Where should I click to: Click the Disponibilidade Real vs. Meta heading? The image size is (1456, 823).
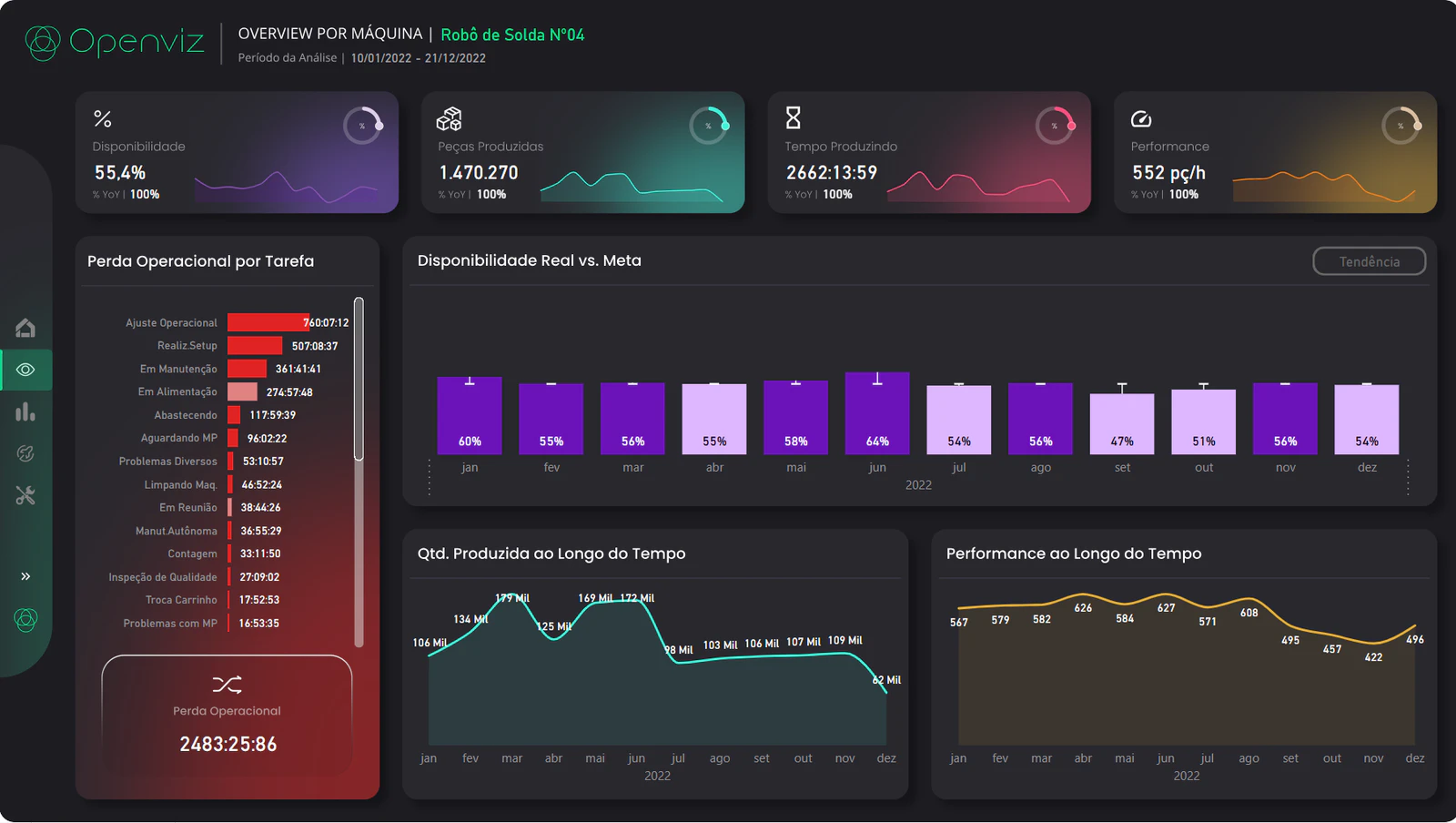(x=530, y=260)
